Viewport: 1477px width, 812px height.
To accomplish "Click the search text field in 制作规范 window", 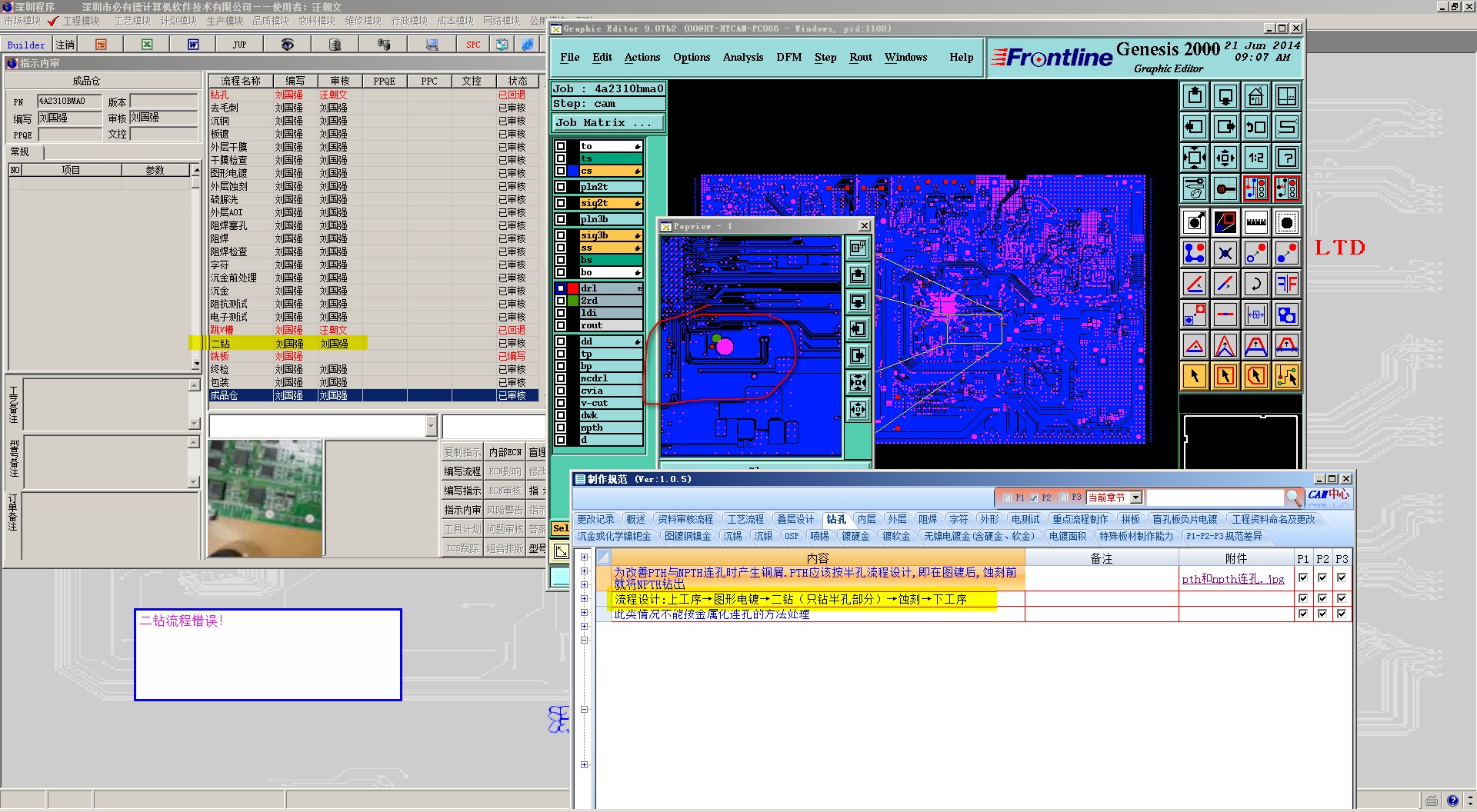I will (1215, 498).
